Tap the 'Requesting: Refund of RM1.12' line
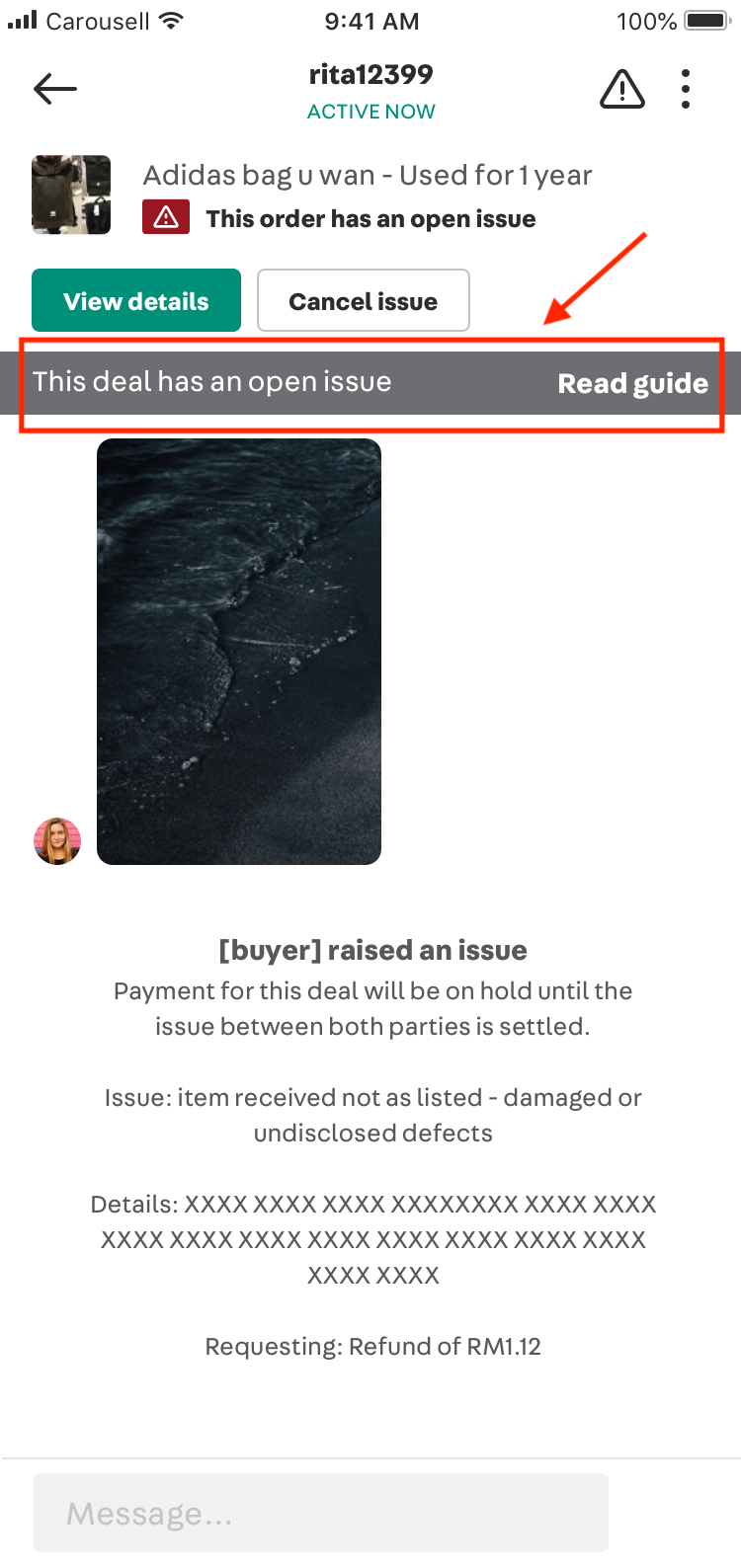 tap(372, 1346)
